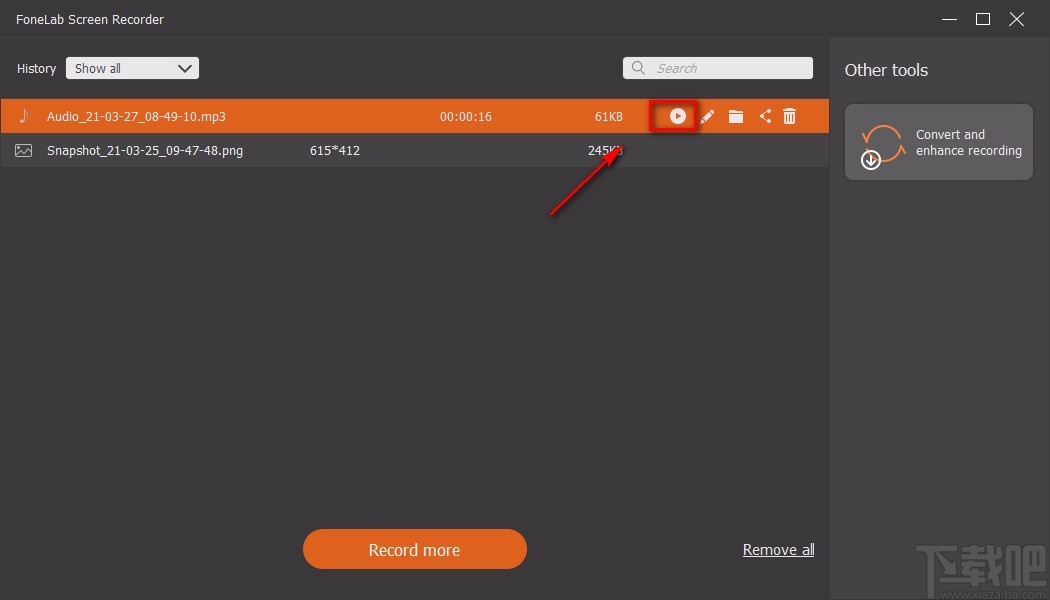Screen dimensions: 1050x600
Task: Click the Record more button
Action: pos(414,549)
